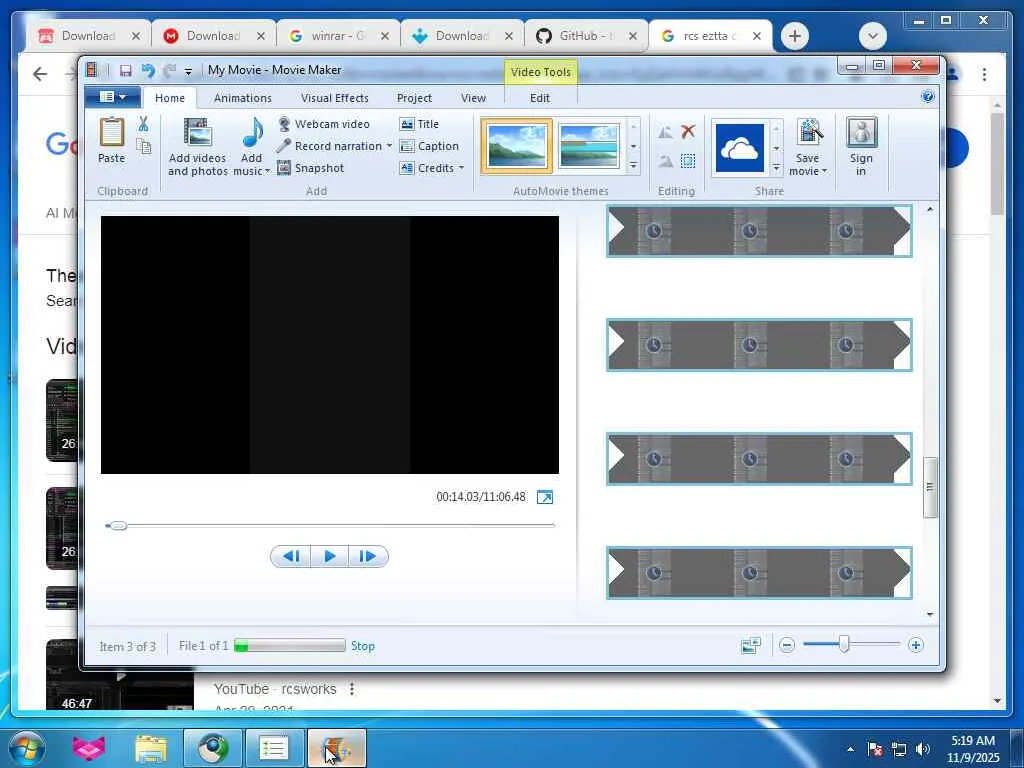This screenshot has width=1024, height=768.
Task: Select second AutoMovie theme thumbnail
Action: (588, 146)
